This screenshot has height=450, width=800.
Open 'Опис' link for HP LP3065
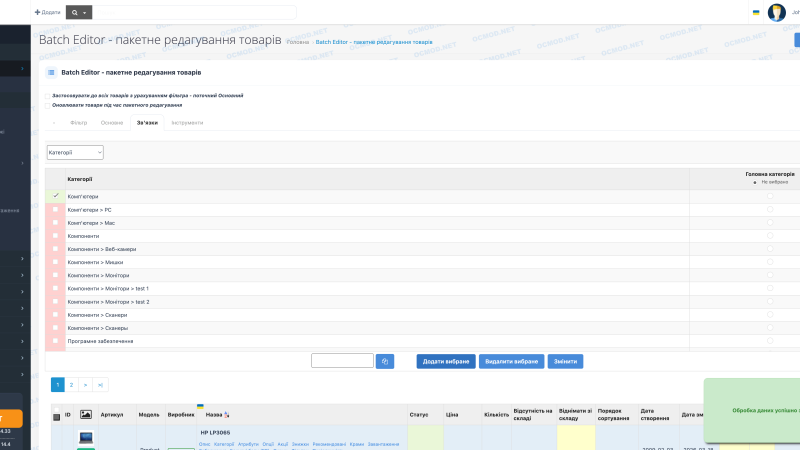tap(204, 444)
